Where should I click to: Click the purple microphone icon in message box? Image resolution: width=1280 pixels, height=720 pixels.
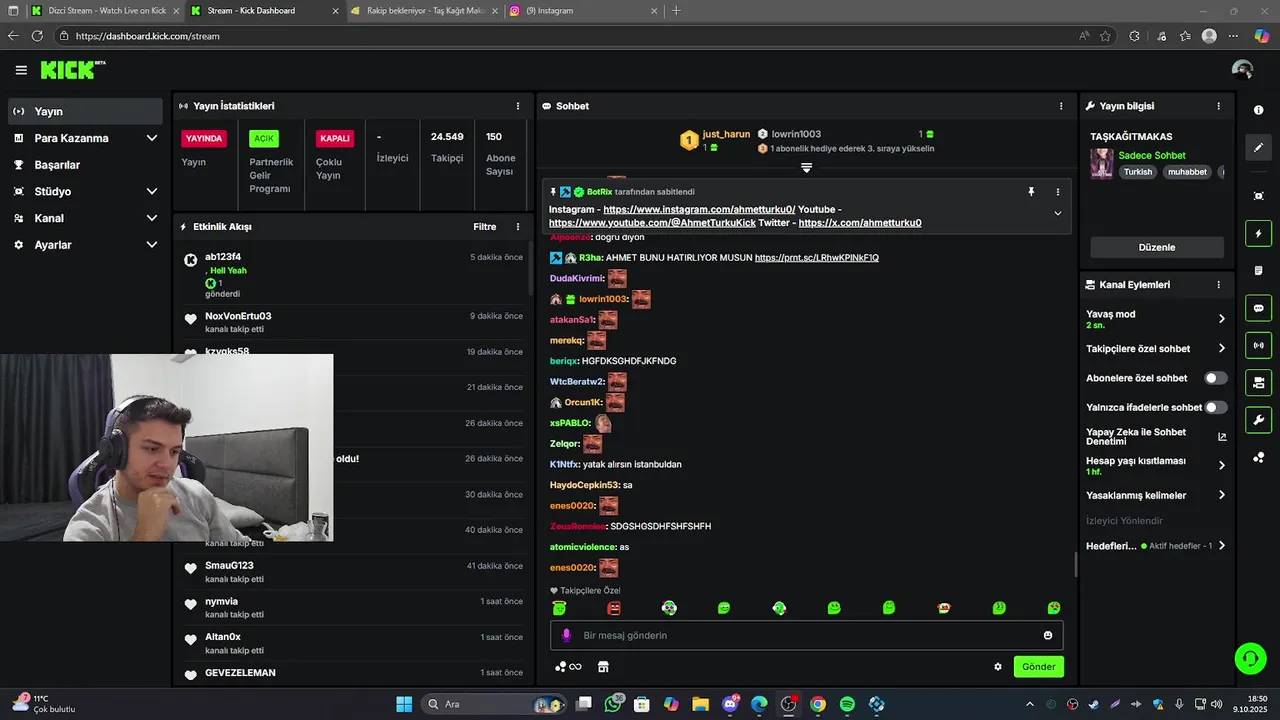click(x=566, y=635)
